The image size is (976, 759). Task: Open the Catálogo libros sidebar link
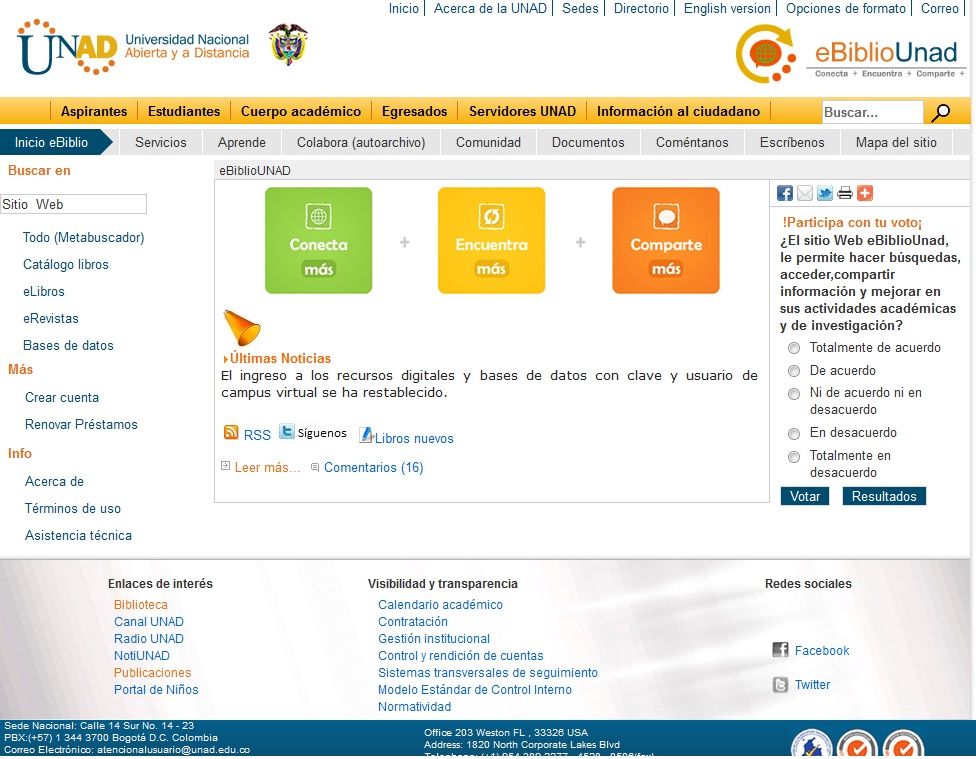[65, 265]
